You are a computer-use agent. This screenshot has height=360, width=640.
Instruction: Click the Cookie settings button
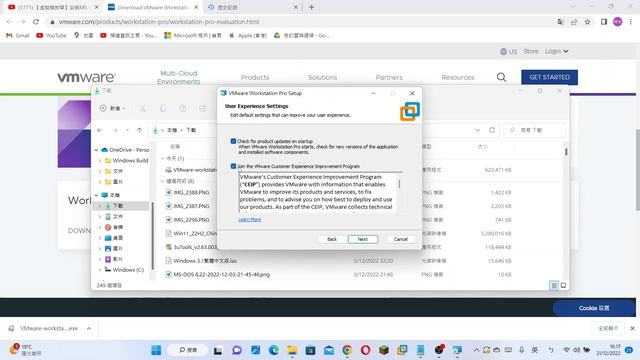click(594, 308)
